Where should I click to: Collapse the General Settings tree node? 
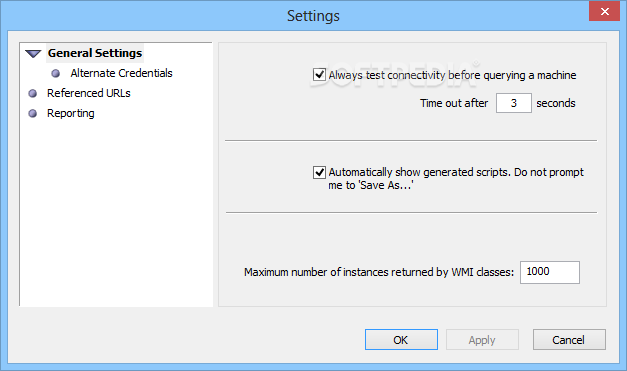33,54
